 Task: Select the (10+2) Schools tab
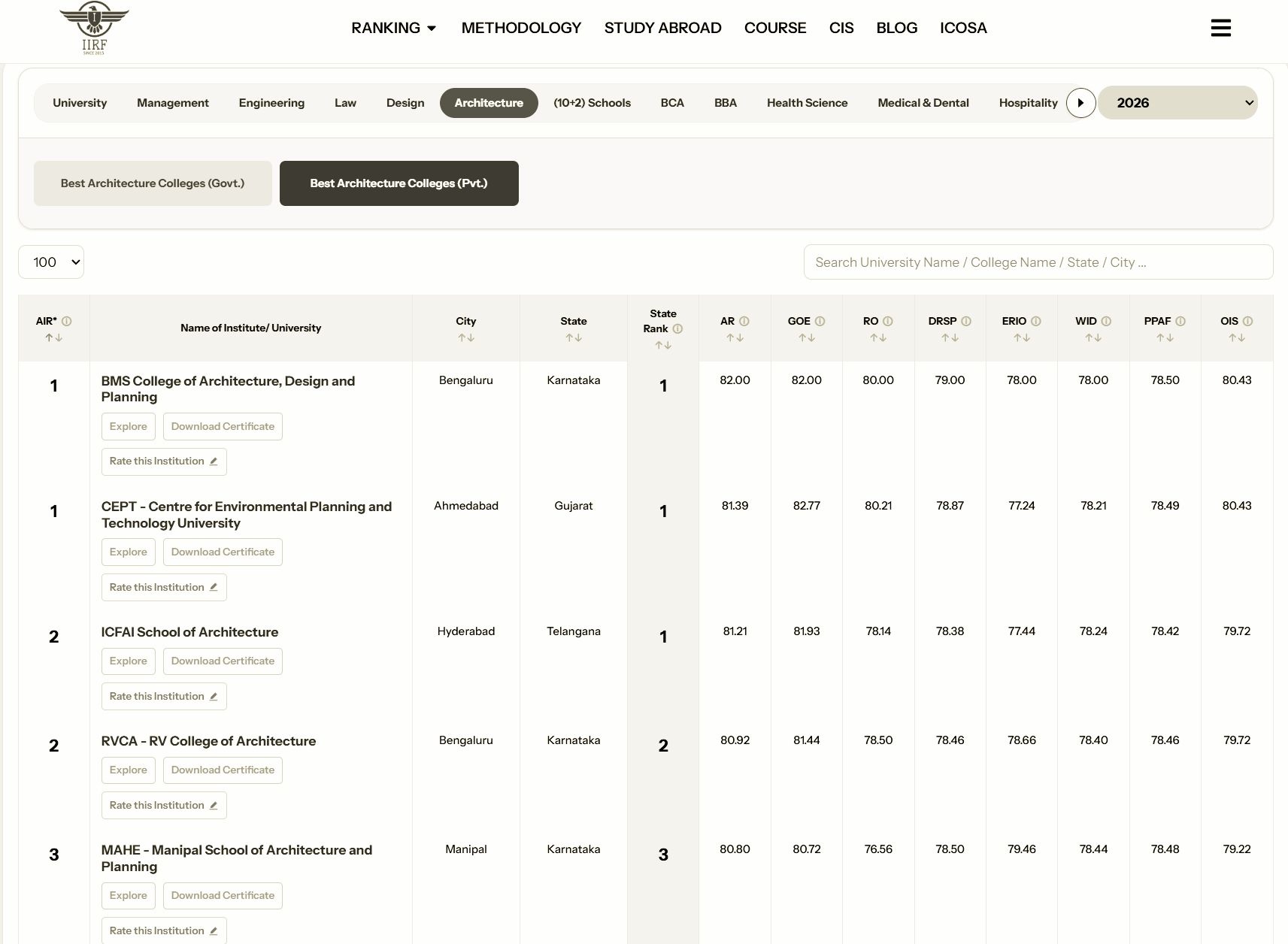coord(592,103)
